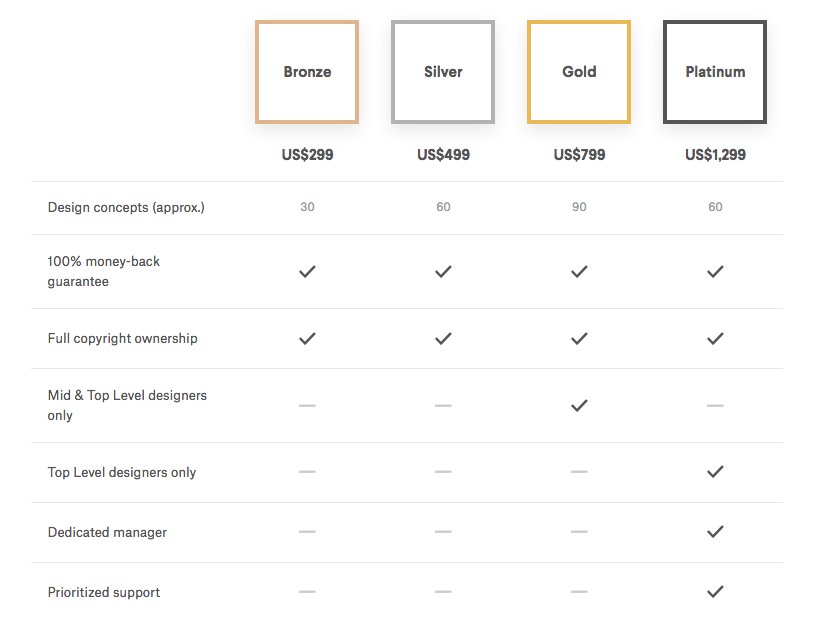The height and width of the screenshot is (634, 820).
Task: Click the Silver money-back guarantee checkmark
Action: [443, 271]
